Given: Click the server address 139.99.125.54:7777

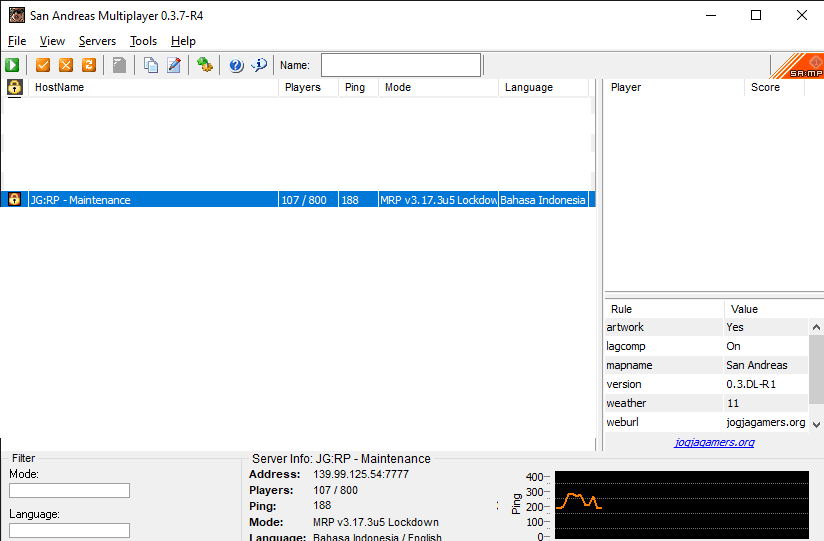Looking at the screenshot, I should pyautogui.click(x=361, y=474).
